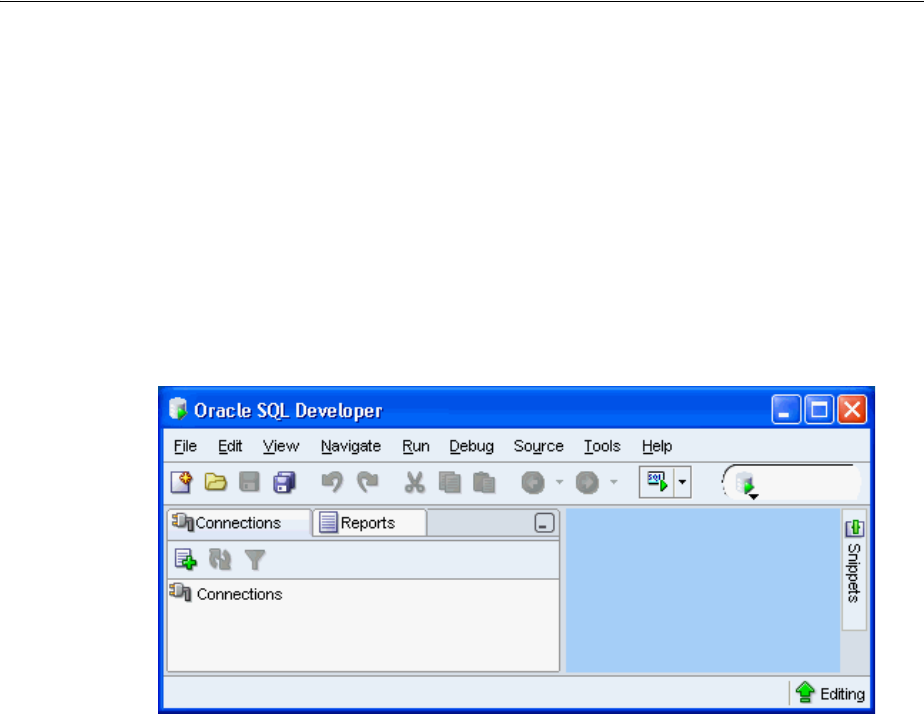Maximize the Oracle SQL Developer window
The height and width of the screenshot is (714, 924).
point(819,409)
